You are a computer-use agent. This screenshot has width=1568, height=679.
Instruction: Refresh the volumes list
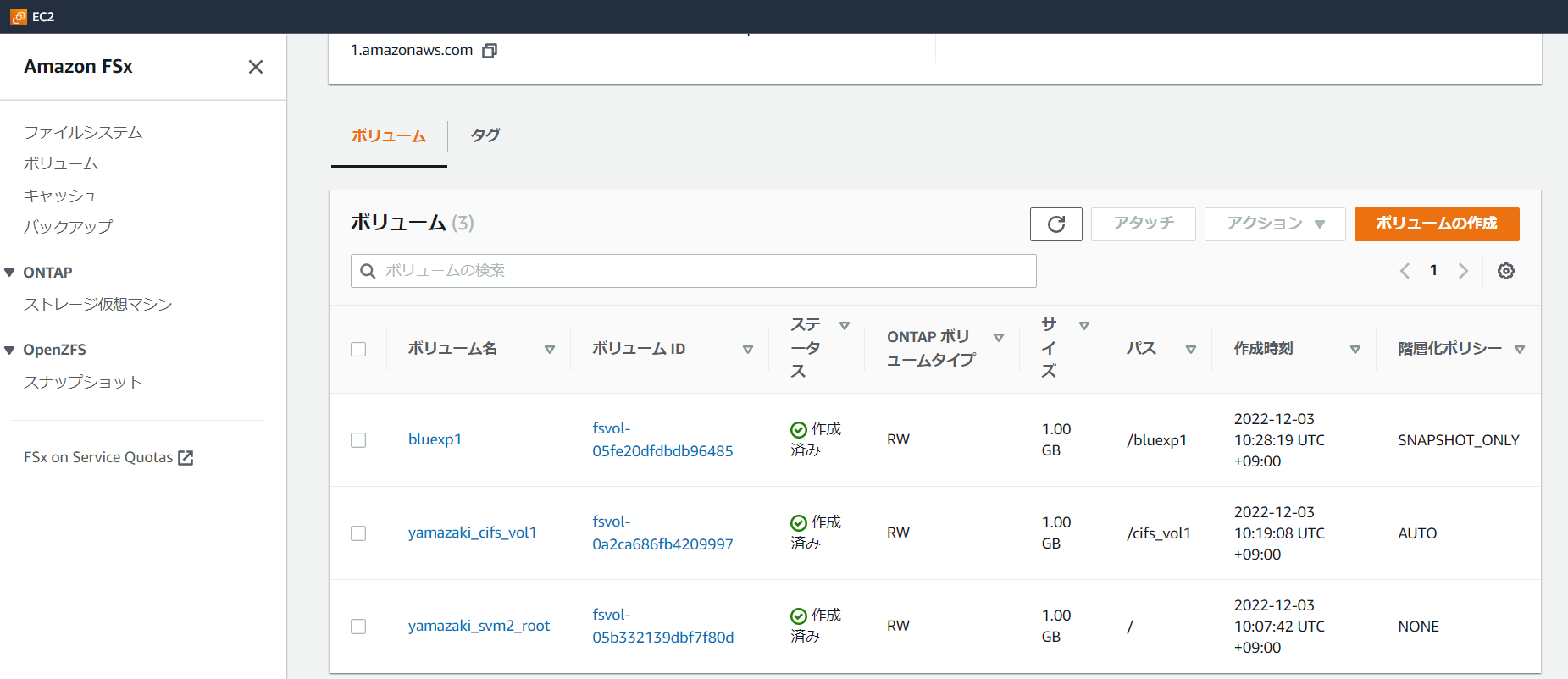pos(1056,224)
